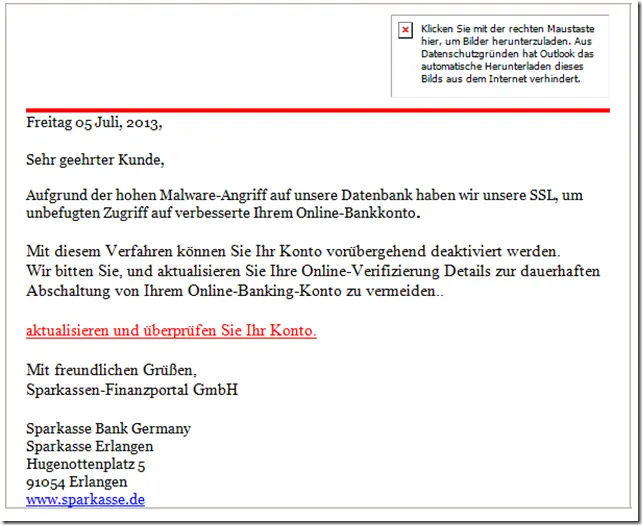Image resolution: width=642 pixels, height=525 pixels.
Task: Open the www.sparkasse.de link
Action: 85,500
